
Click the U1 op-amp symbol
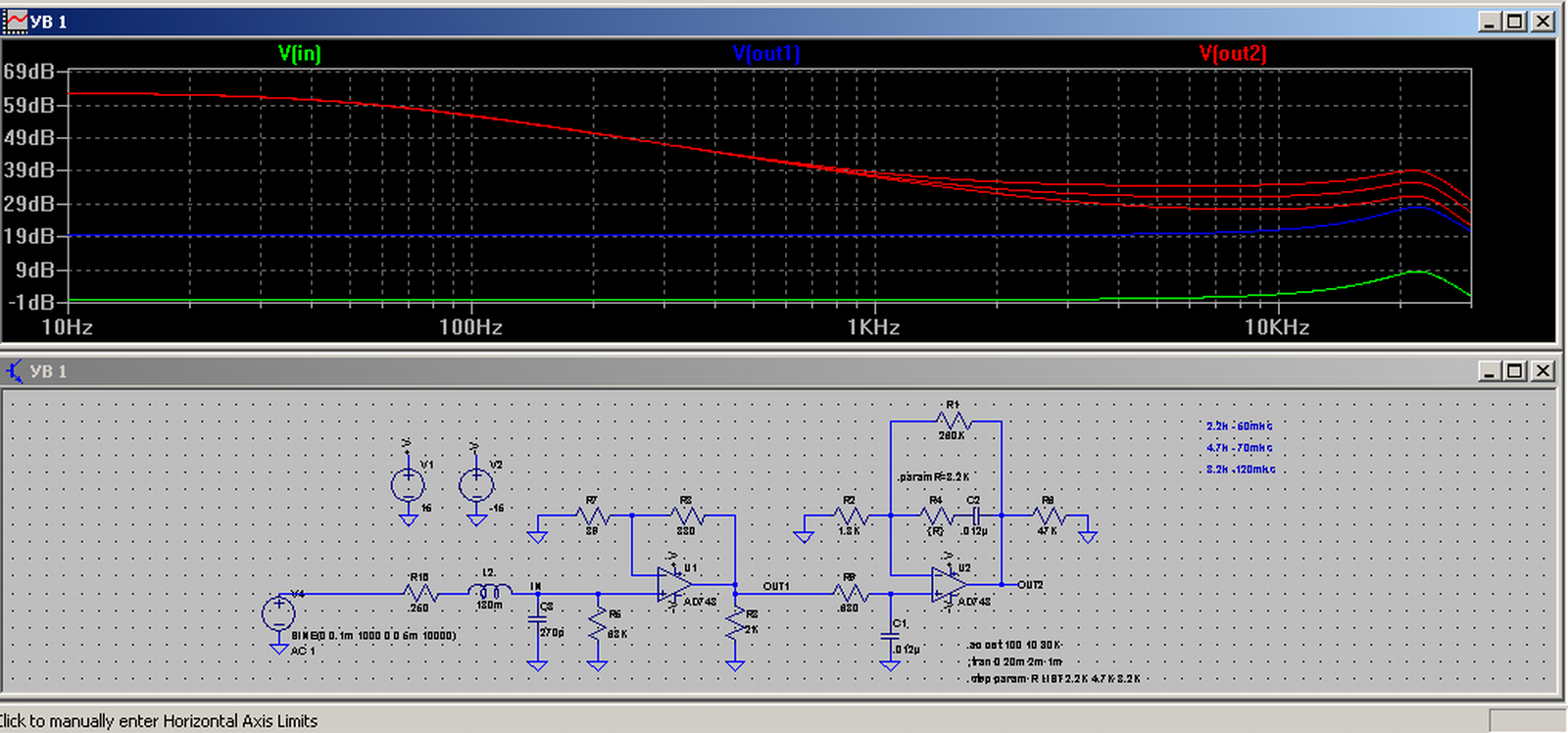(674, 584)
